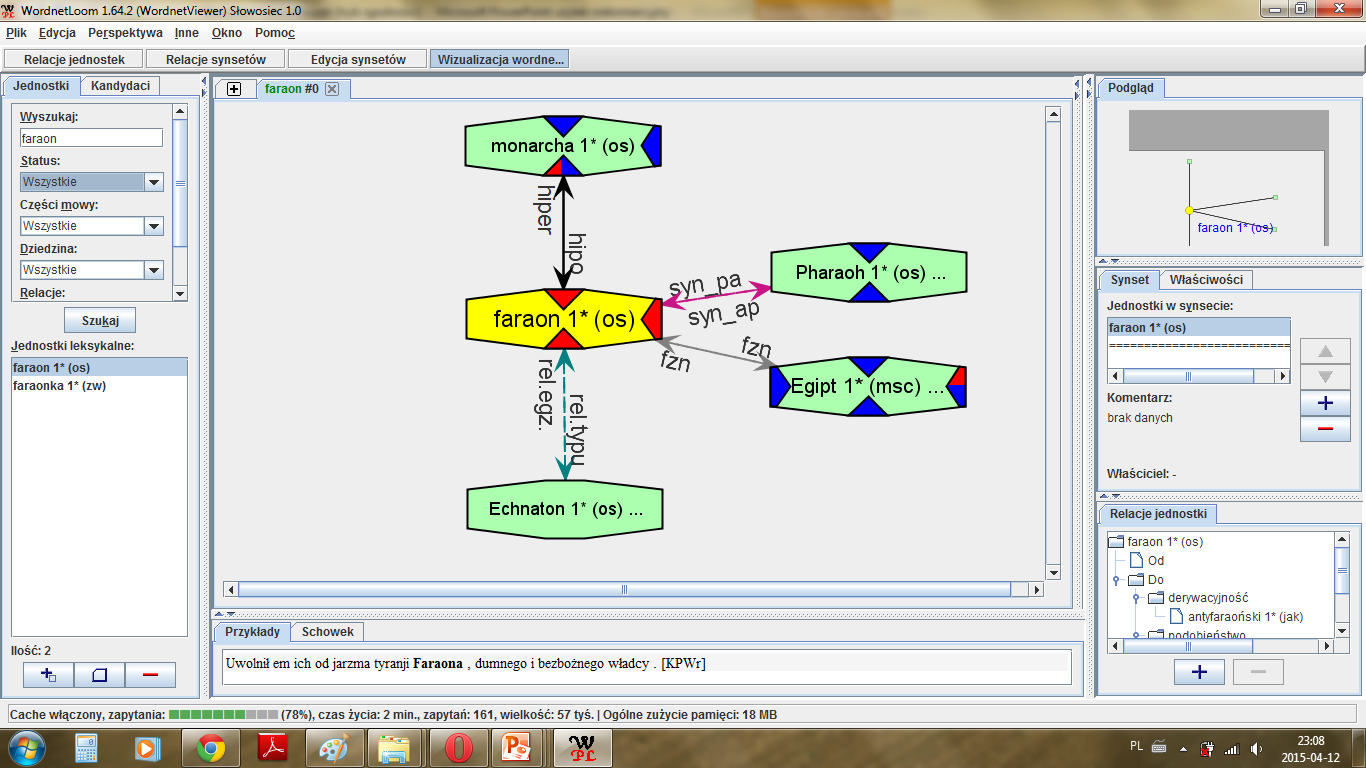Click the red right triangle on faraon node
This screenshot has height=768, width=1366.
652,319
